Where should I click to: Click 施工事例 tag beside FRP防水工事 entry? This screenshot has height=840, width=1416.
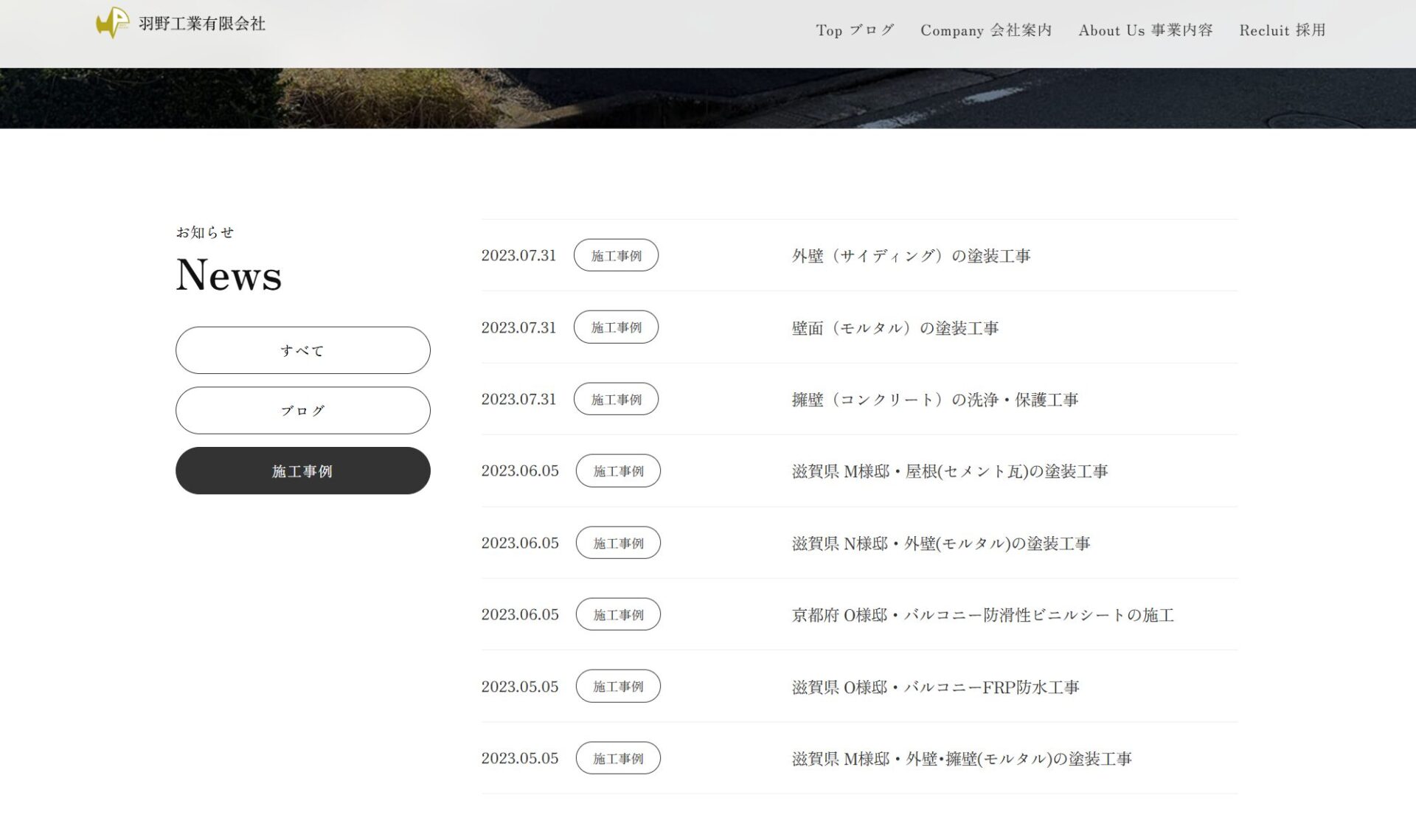pos(618,687)
